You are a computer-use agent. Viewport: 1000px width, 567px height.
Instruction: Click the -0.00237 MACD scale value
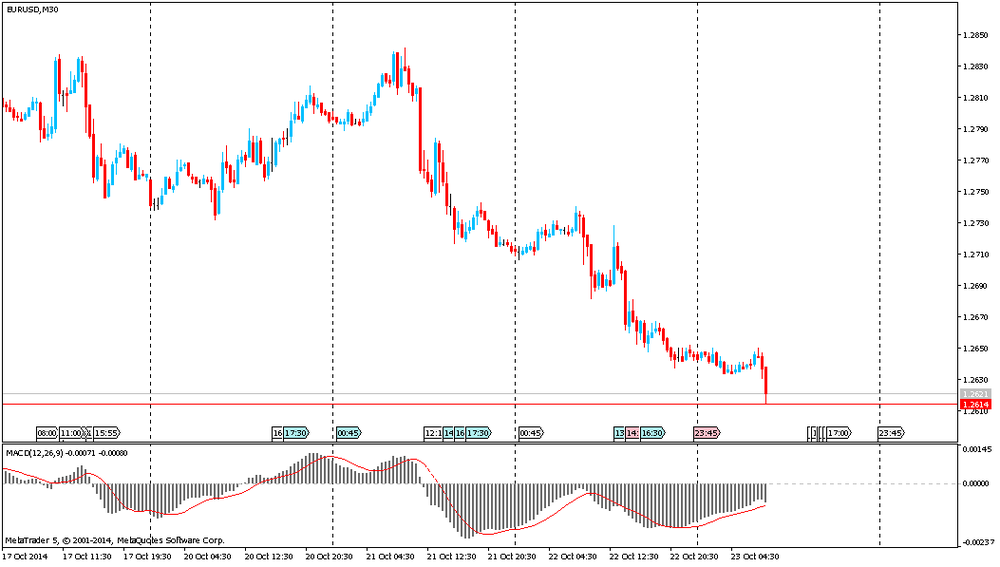point(978,542)
